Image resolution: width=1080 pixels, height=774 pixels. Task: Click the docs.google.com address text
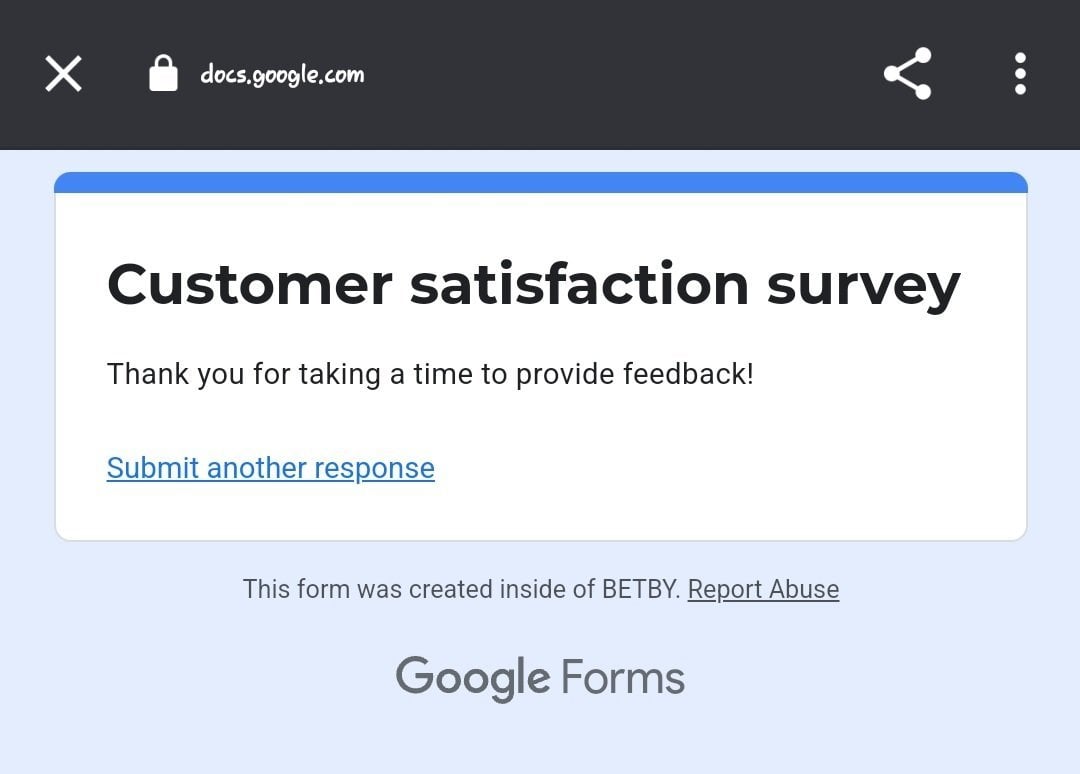pos(282,75)
